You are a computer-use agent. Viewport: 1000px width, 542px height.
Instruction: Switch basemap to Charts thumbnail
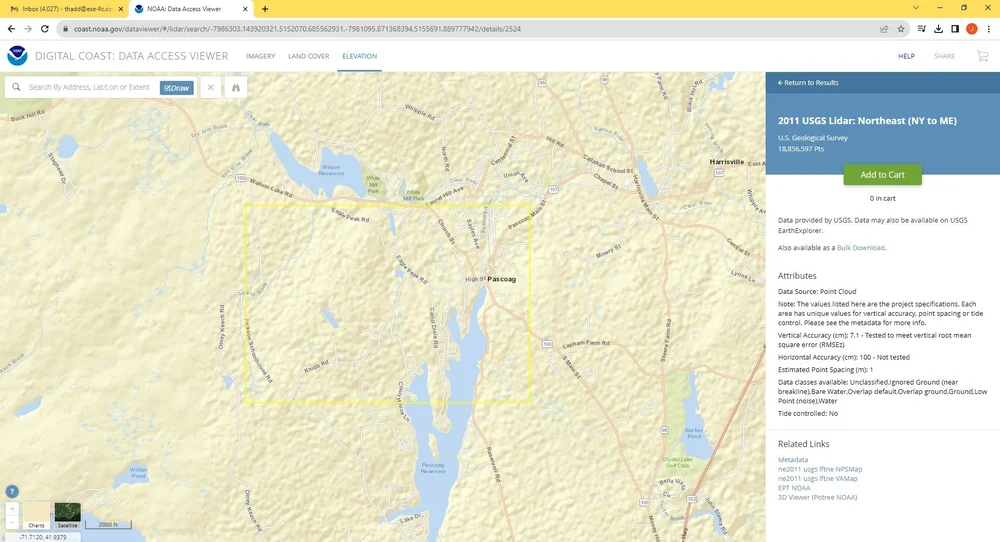point(36,515)
